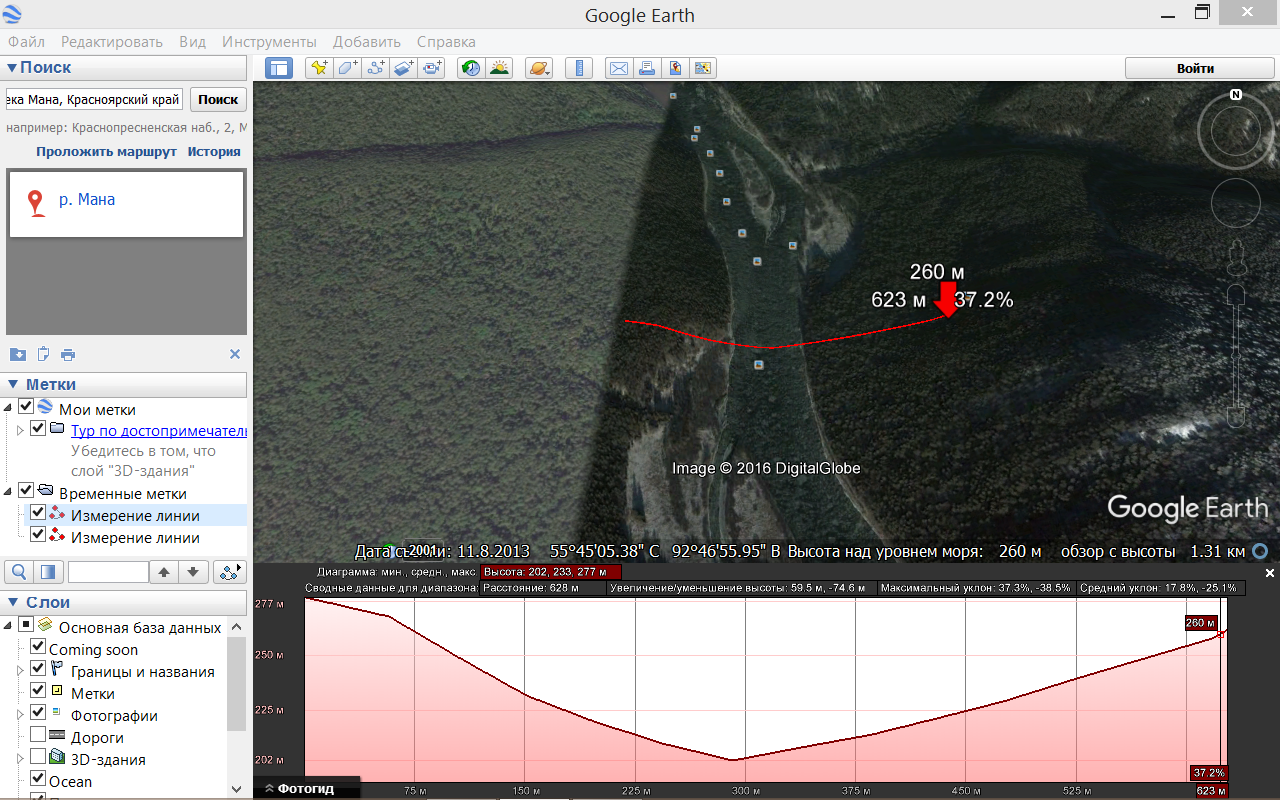Collapse the Основная база данных tree node

click(x=9, y=625)
